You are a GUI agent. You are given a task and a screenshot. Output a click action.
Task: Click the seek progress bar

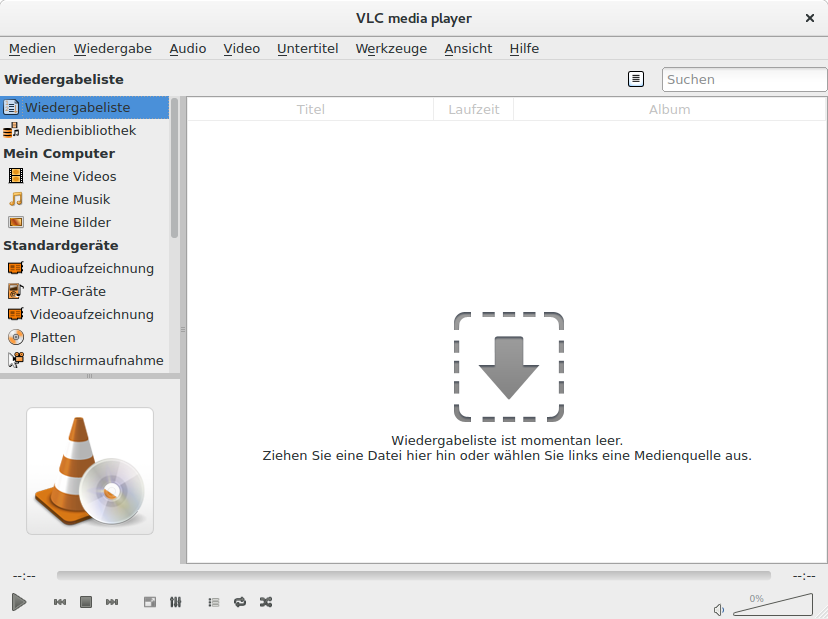pos(413,575)
